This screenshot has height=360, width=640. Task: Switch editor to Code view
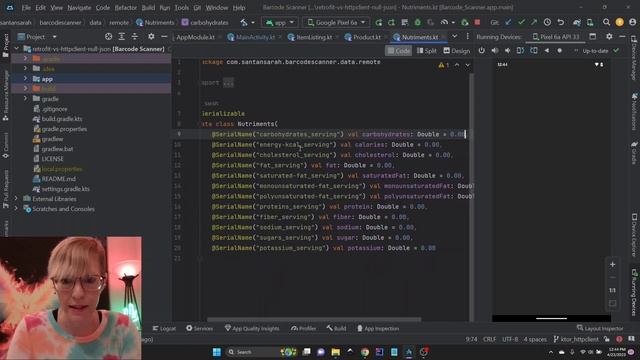click(398, 51)
